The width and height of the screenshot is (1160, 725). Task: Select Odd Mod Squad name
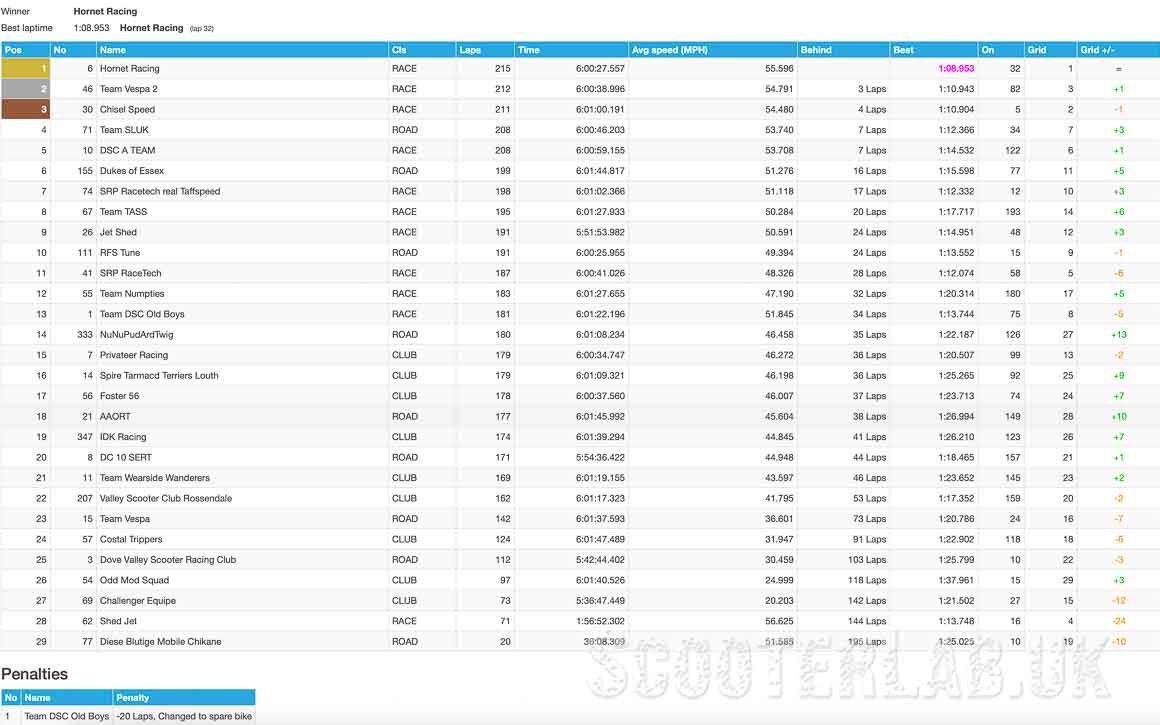click(x=135, y=580)
